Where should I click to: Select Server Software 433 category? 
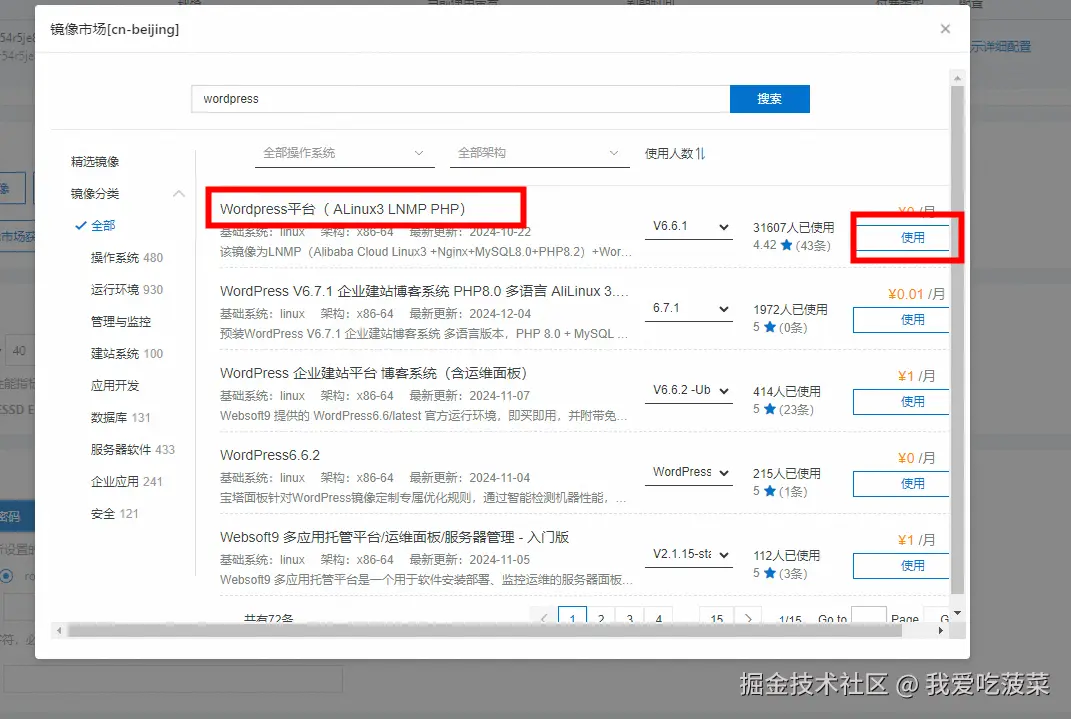pyautogui.click(x=133, y=450)
